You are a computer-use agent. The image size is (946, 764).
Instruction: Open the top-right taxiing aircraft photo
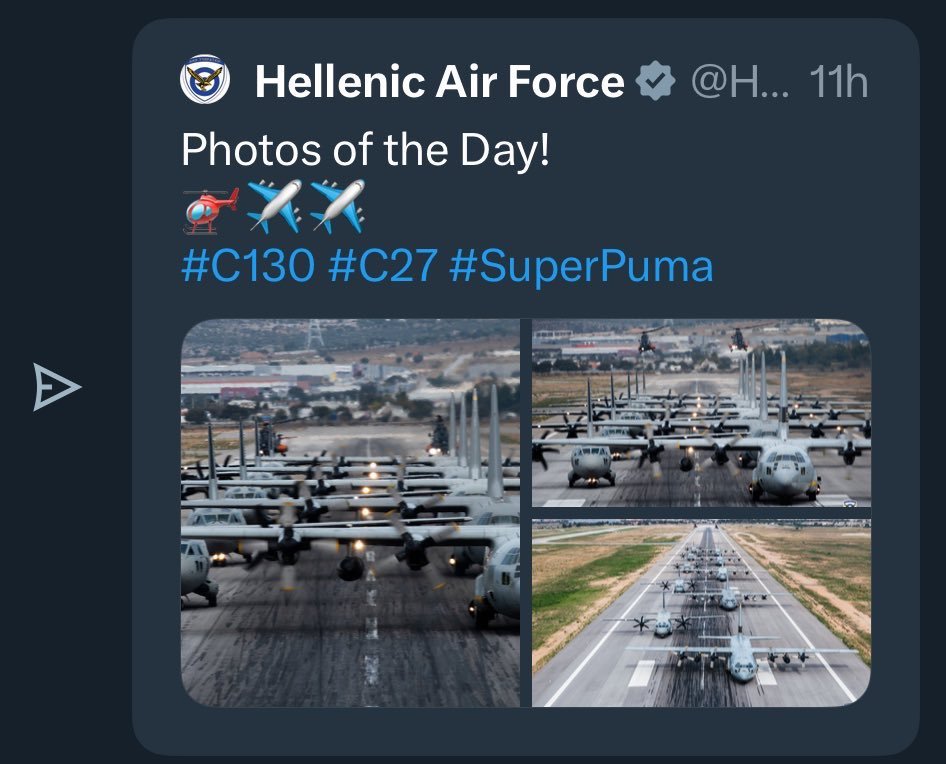coord(701,413)
